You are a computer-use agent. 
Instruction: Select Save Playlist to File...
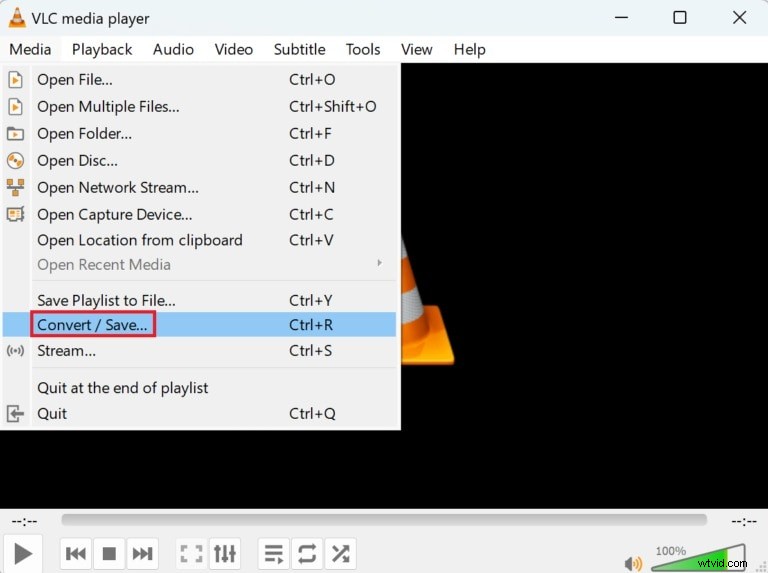click(199, 300)
